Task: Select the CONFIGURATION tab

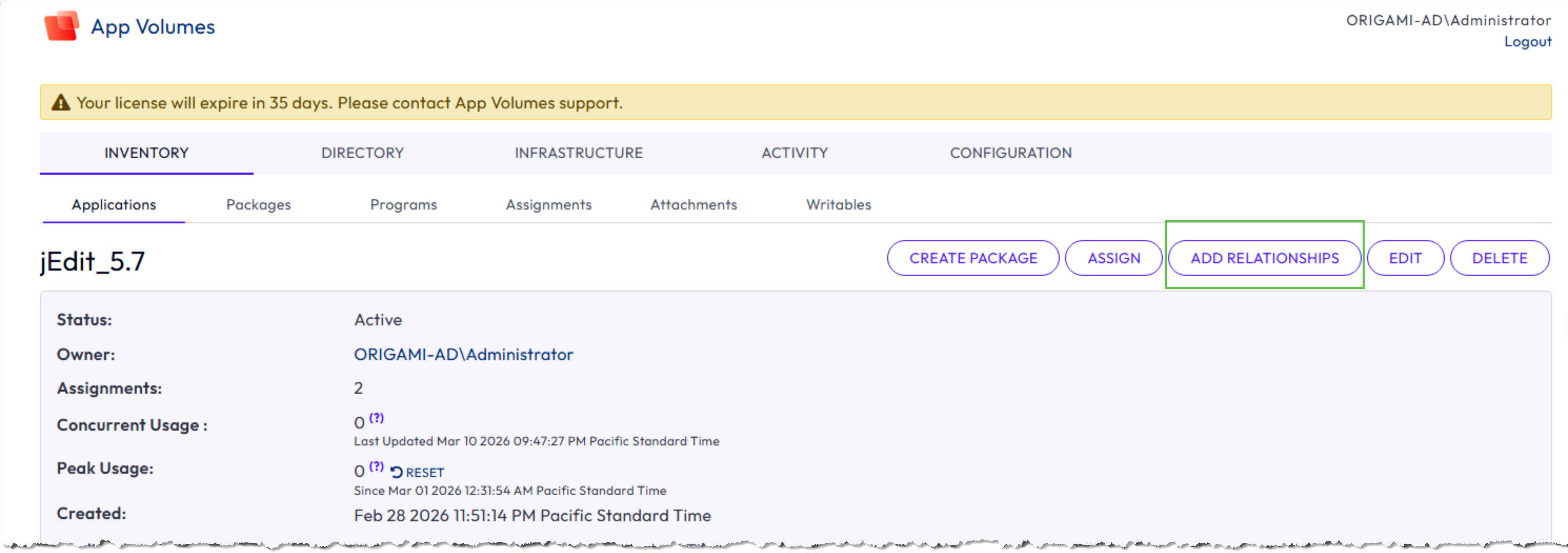Action: (1011, 153)
